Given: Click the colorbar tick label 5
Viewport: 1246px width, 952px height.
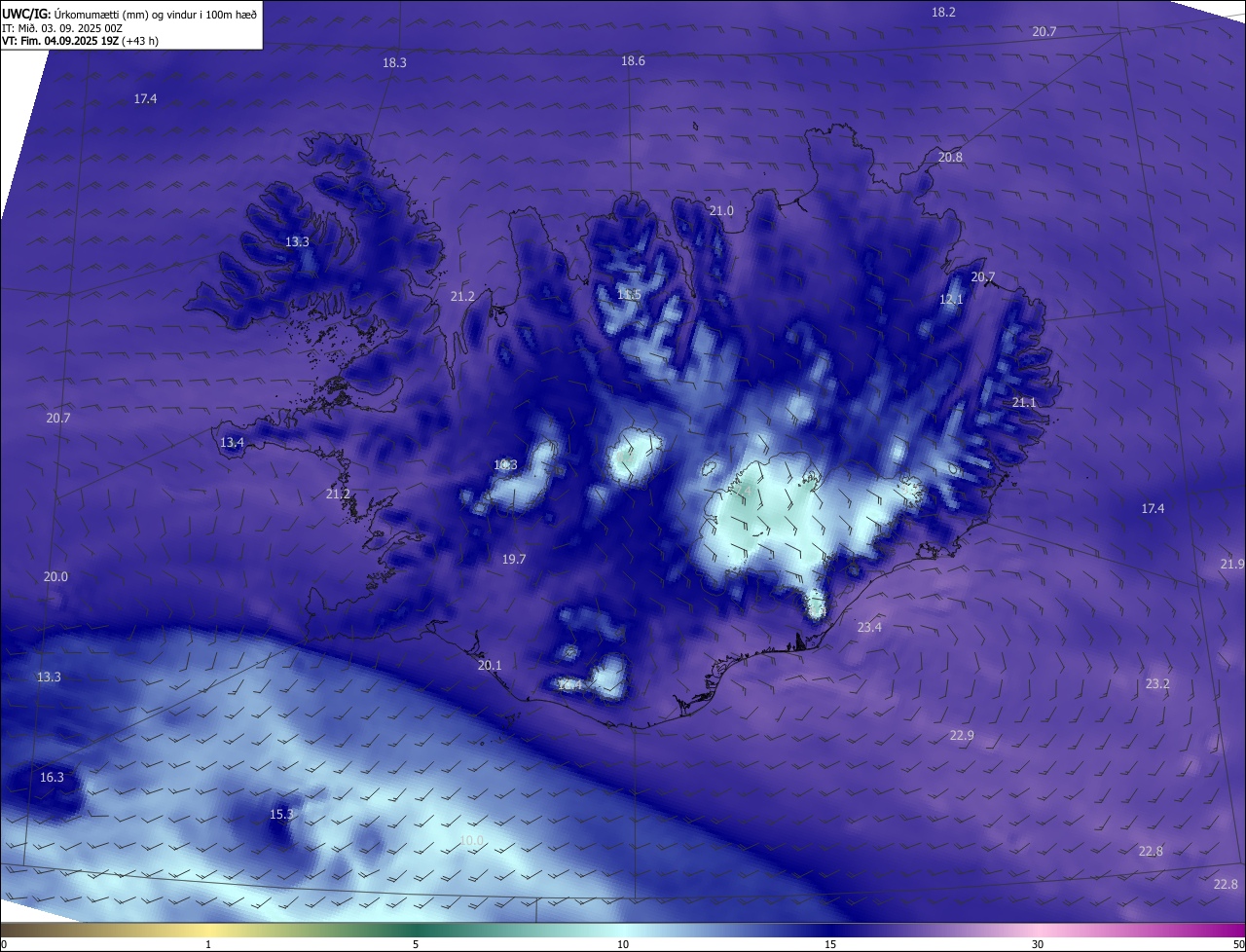Looking at the screenshot, I should (416, 944).
